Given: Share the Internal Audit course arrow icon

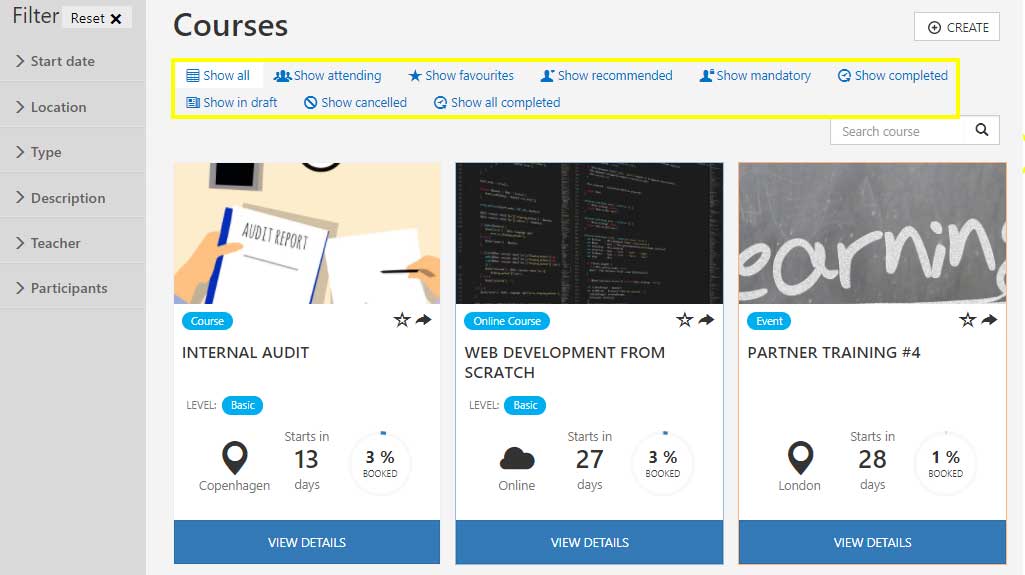Looking at the screenshot, I should pos(424,320).
